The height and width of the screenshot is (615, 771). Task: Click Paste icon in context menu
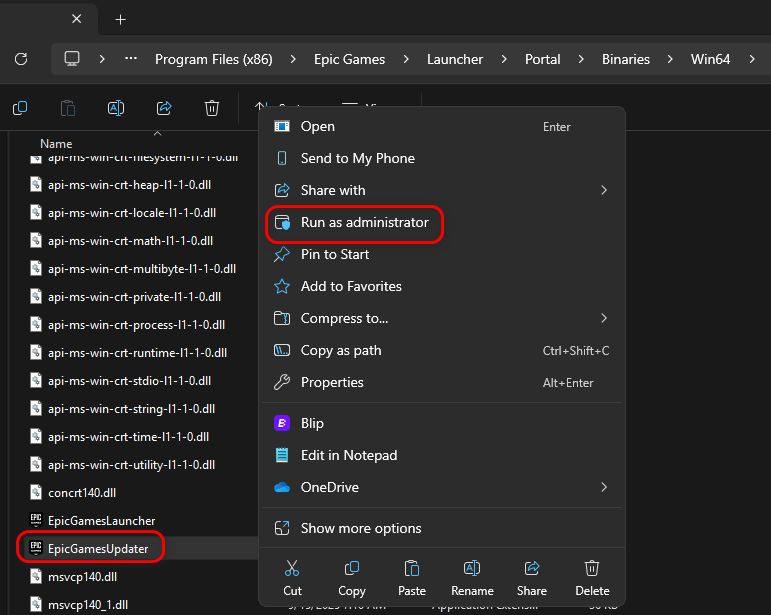click(412, 569)
